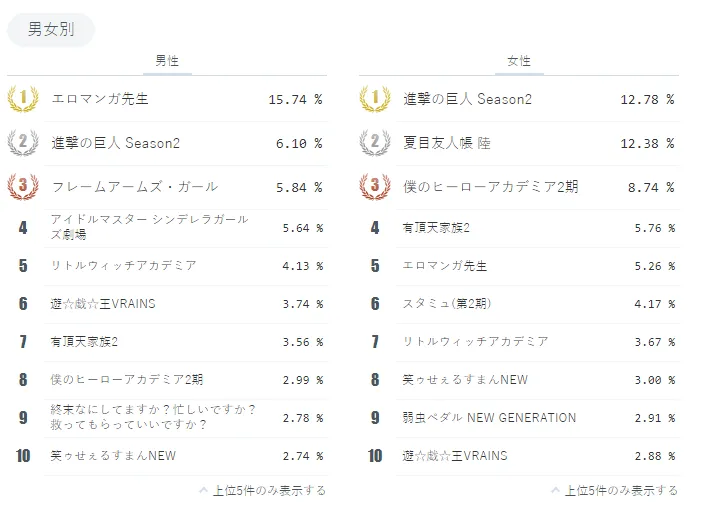Collapse female list using 上位5件のみ表示する chevron
This screenshot has width=703, height=515.
tap(555, 490)
